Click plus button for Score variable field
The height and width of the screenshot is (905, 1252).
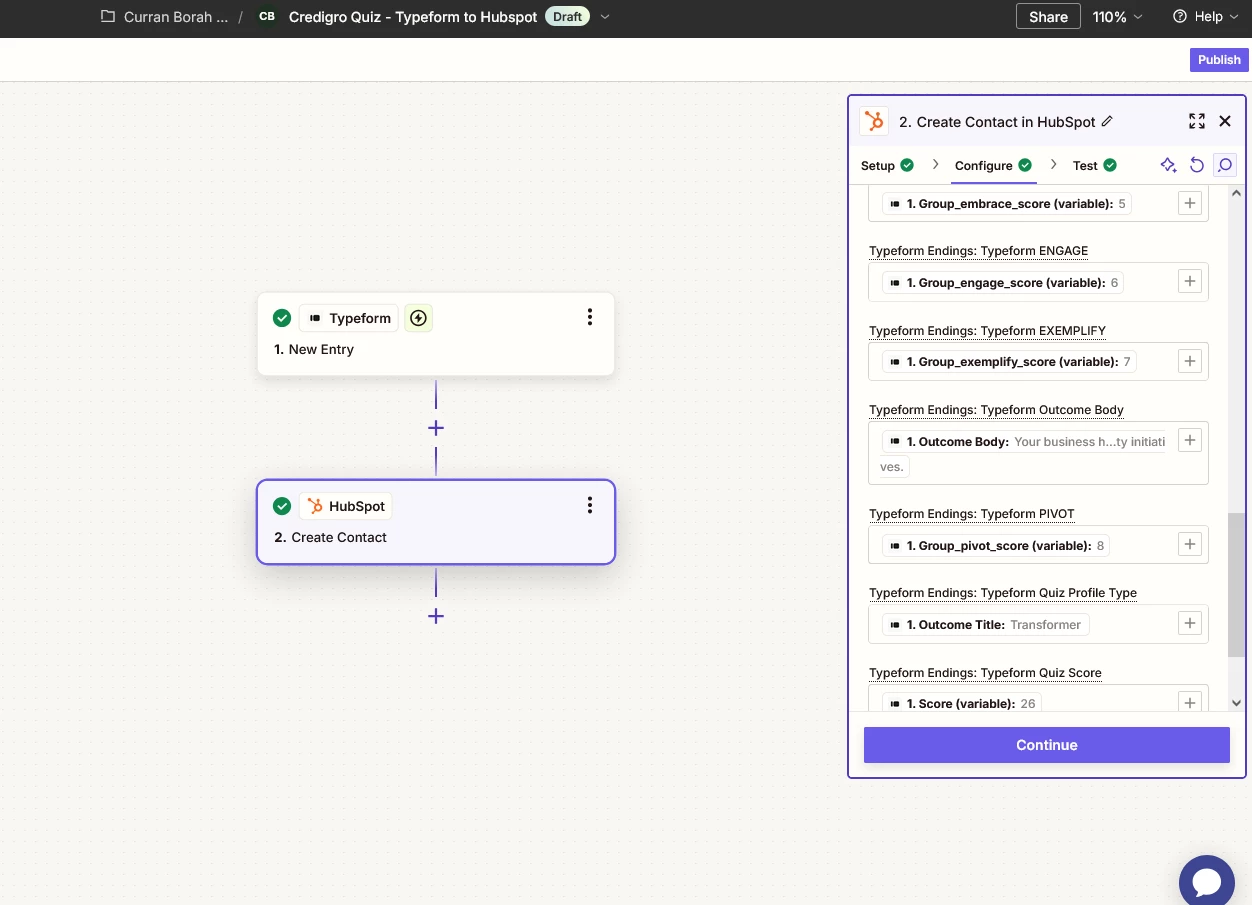click(x=1190, y=703)
